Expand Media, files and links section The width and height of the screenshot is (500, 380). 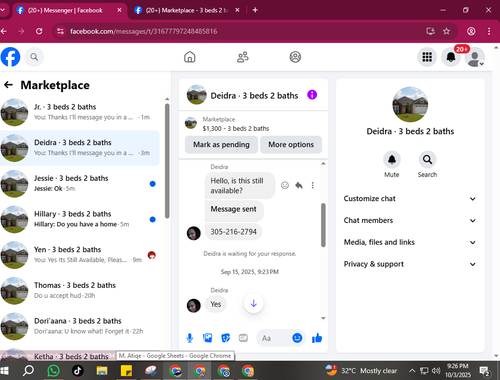click(410, 242)
